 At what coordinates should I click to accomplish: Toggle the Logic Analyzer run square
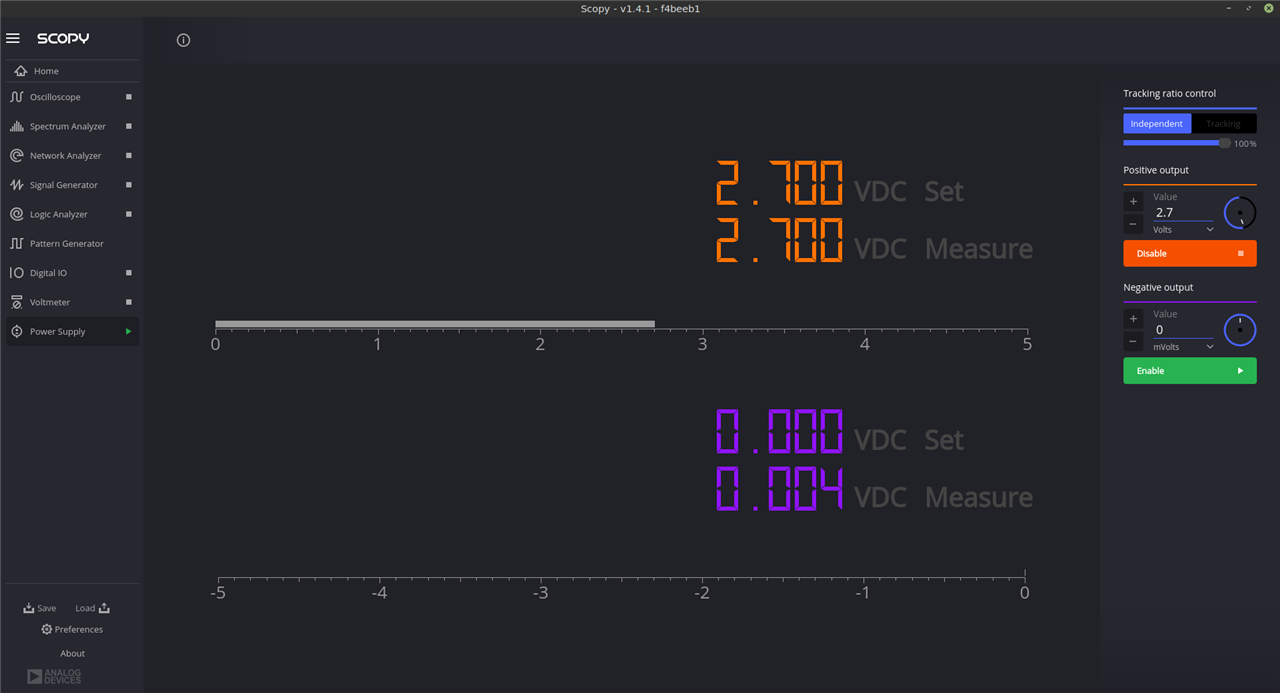[128, 214]
